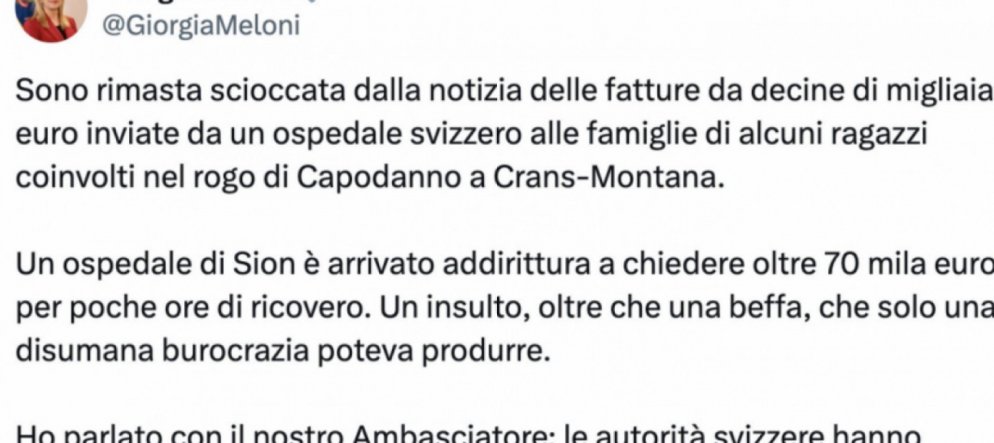Open Giorgia Meloni's profile avatar picture
This screenshot has width=994, height=443.
tap(51, 18)
